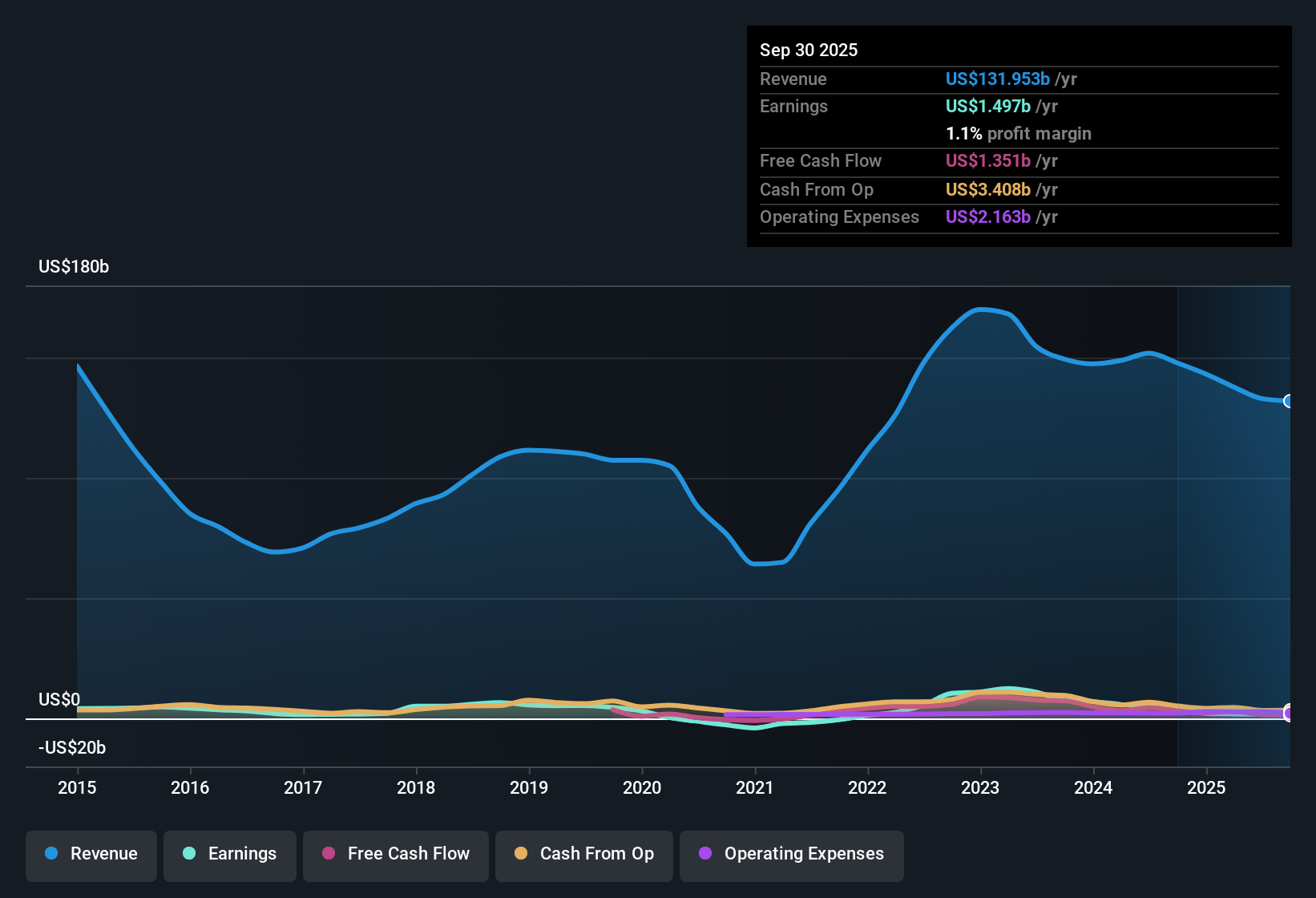Toggle the Revenue series visibility
The height and width of the screenshot is (898, 1316).
91,854
